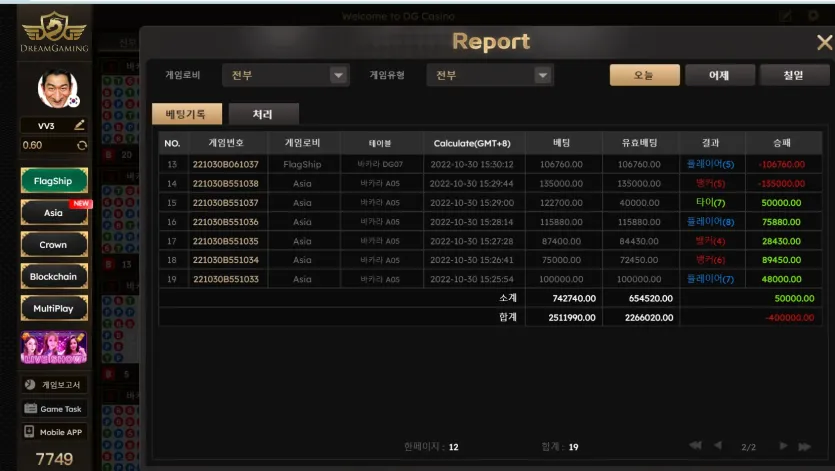Viewport: 835px width, 471px height.
Task: Open Game Task from sidebar
Action: click(x=54, y=409)
